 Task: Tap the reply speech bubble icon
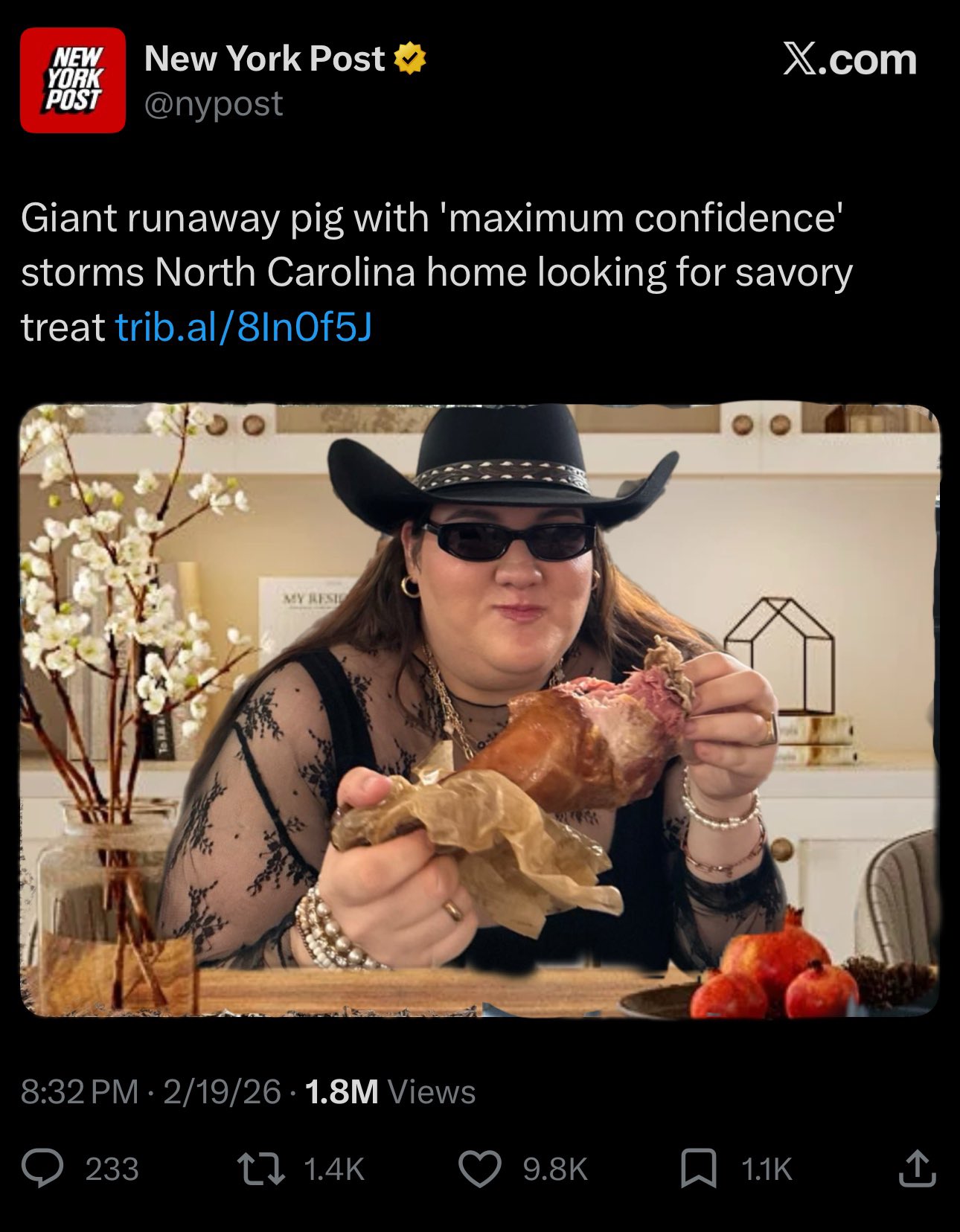coord(42,1169)
